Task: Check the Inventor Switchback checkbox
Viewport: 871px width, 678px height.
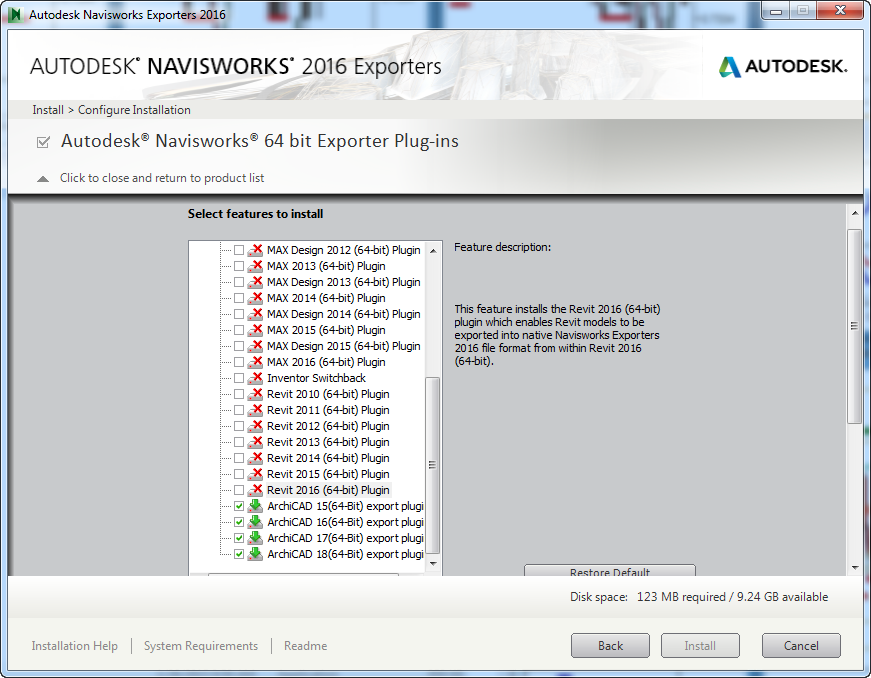Action: 239,378
